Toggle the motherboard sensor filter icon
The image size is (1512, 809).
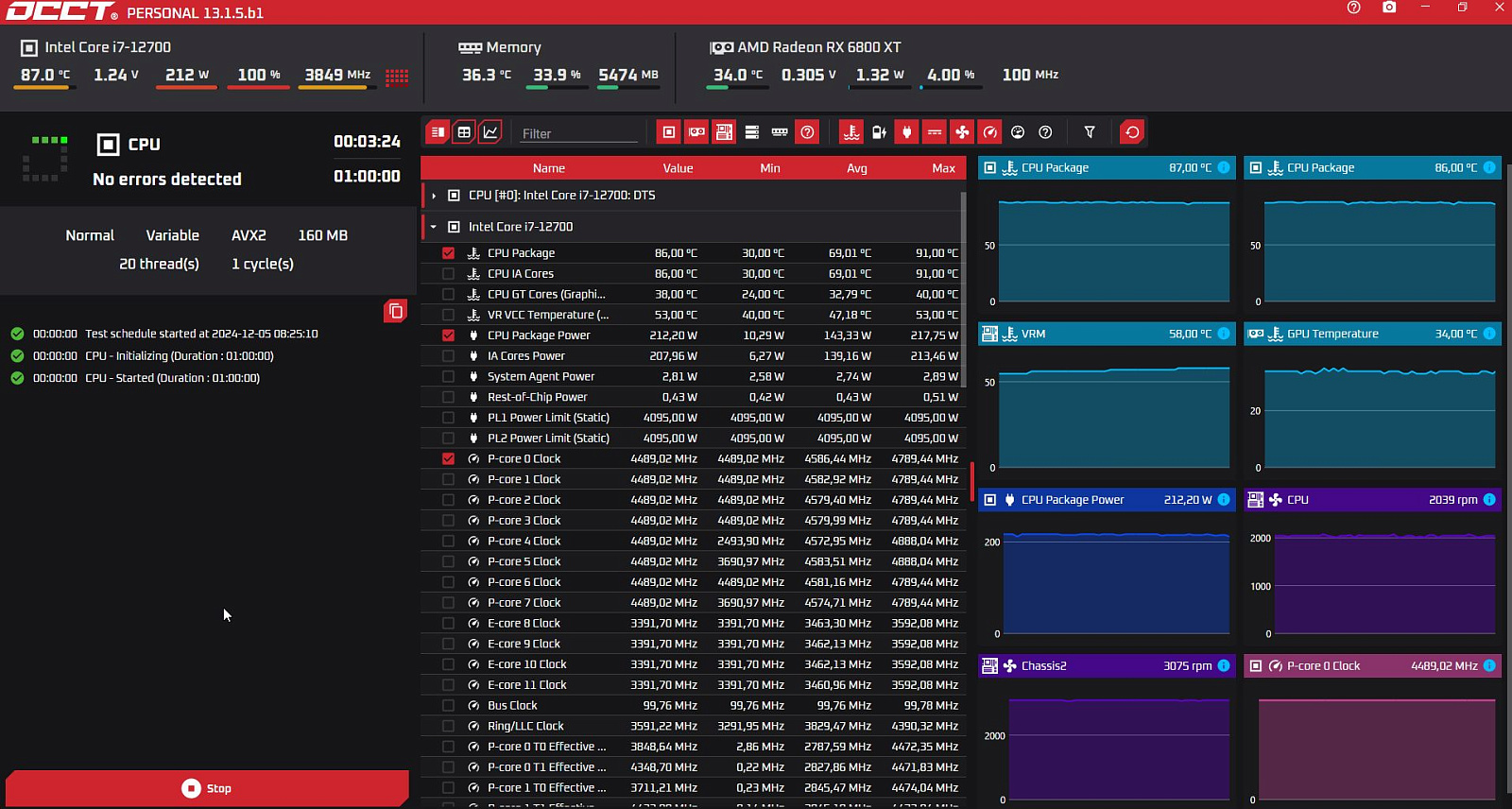click(724, 132)
